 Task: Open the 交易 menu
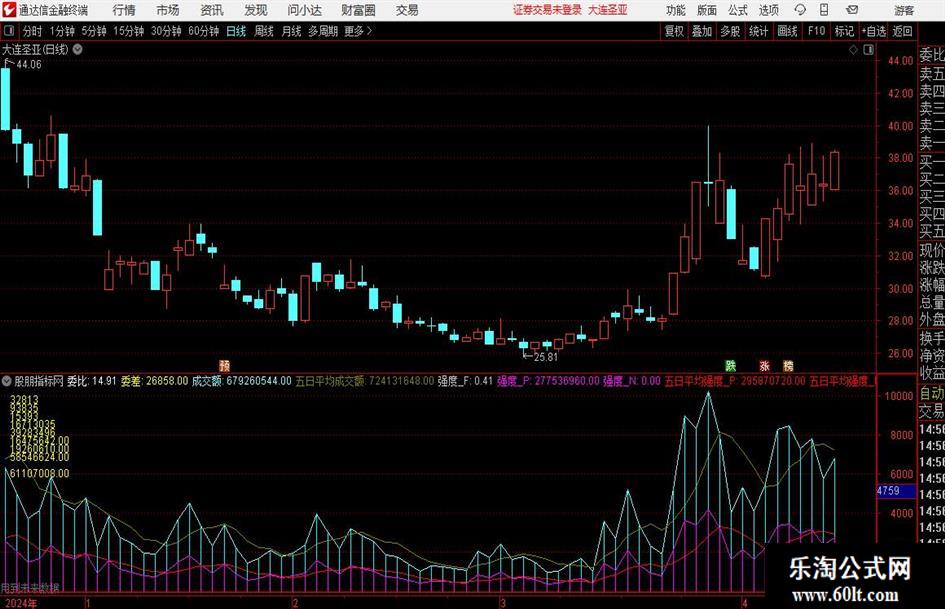pyautogui.click(x=407, y=10)
